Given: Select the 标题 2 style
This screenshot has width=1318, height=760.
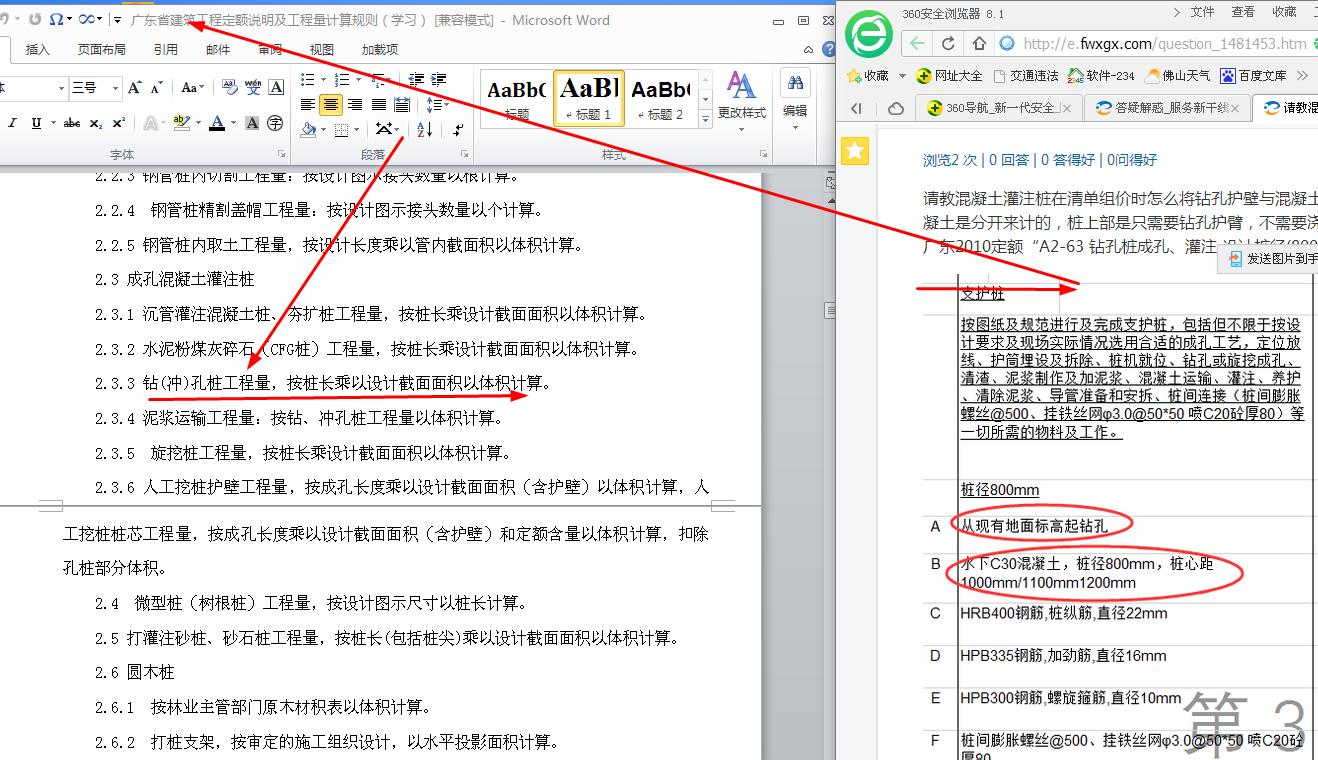Looking at the screenshot, I should [660, 98].
